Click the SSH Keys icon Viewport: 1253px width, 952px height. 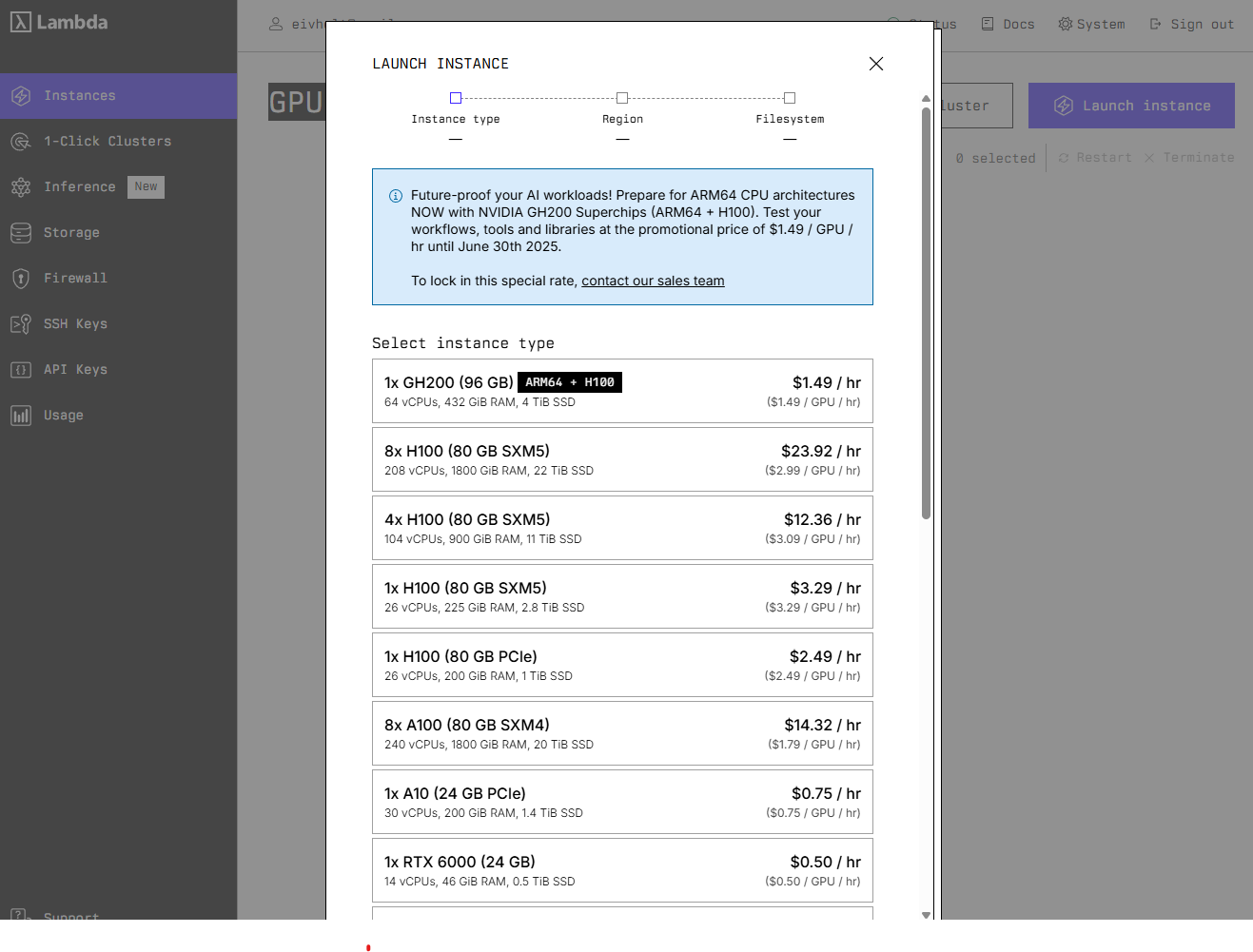pyautogui.click(x=21, y=324)
